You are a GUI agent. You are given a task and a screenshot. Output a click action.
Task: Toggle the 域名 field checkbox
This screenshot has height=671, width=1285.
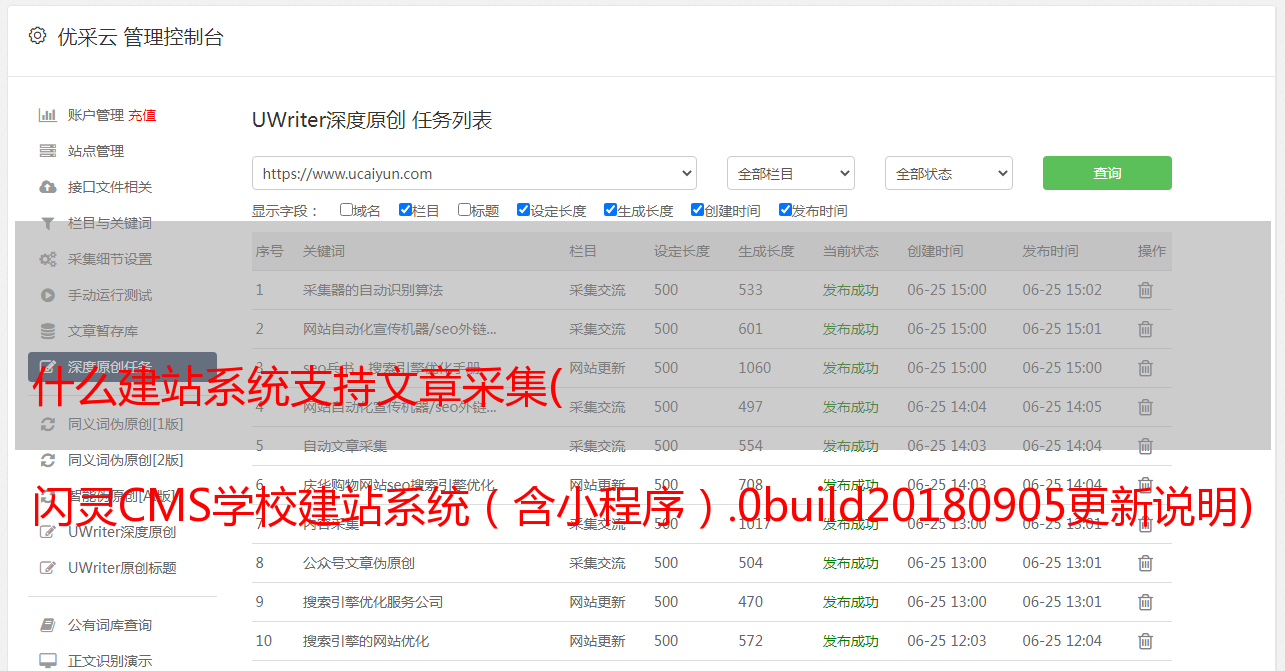346,210
